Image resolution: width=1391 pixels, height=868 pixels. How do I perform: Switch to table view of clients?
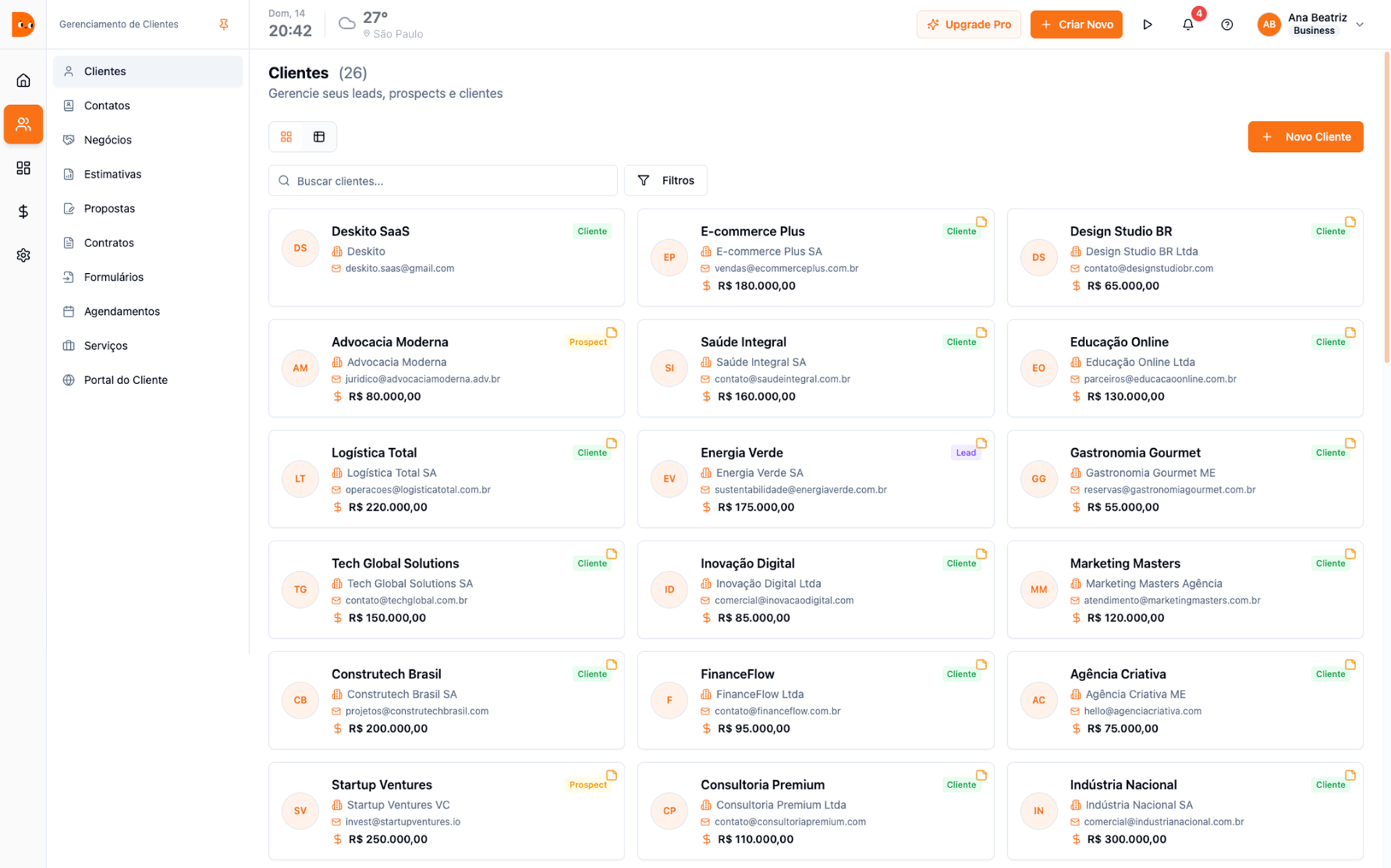[x=319, y=136]
